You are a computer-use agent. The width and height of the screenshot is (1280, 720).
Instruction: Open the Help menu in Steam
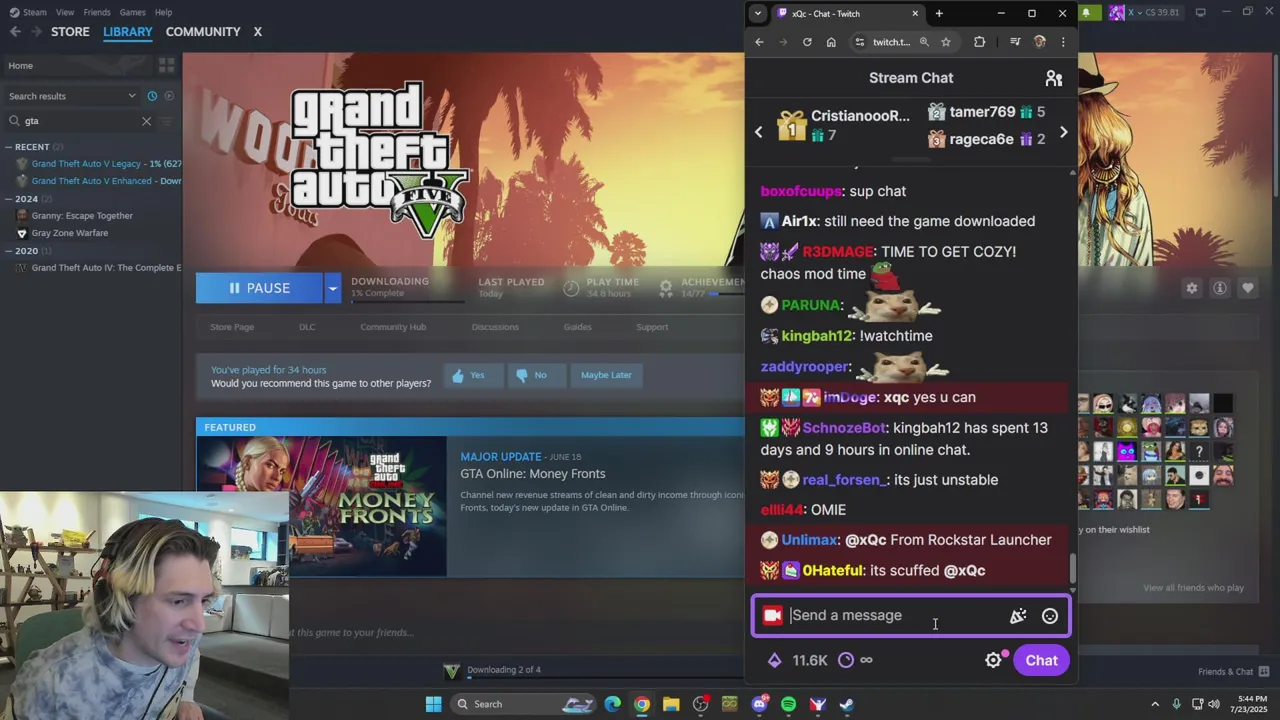point(163,12)
